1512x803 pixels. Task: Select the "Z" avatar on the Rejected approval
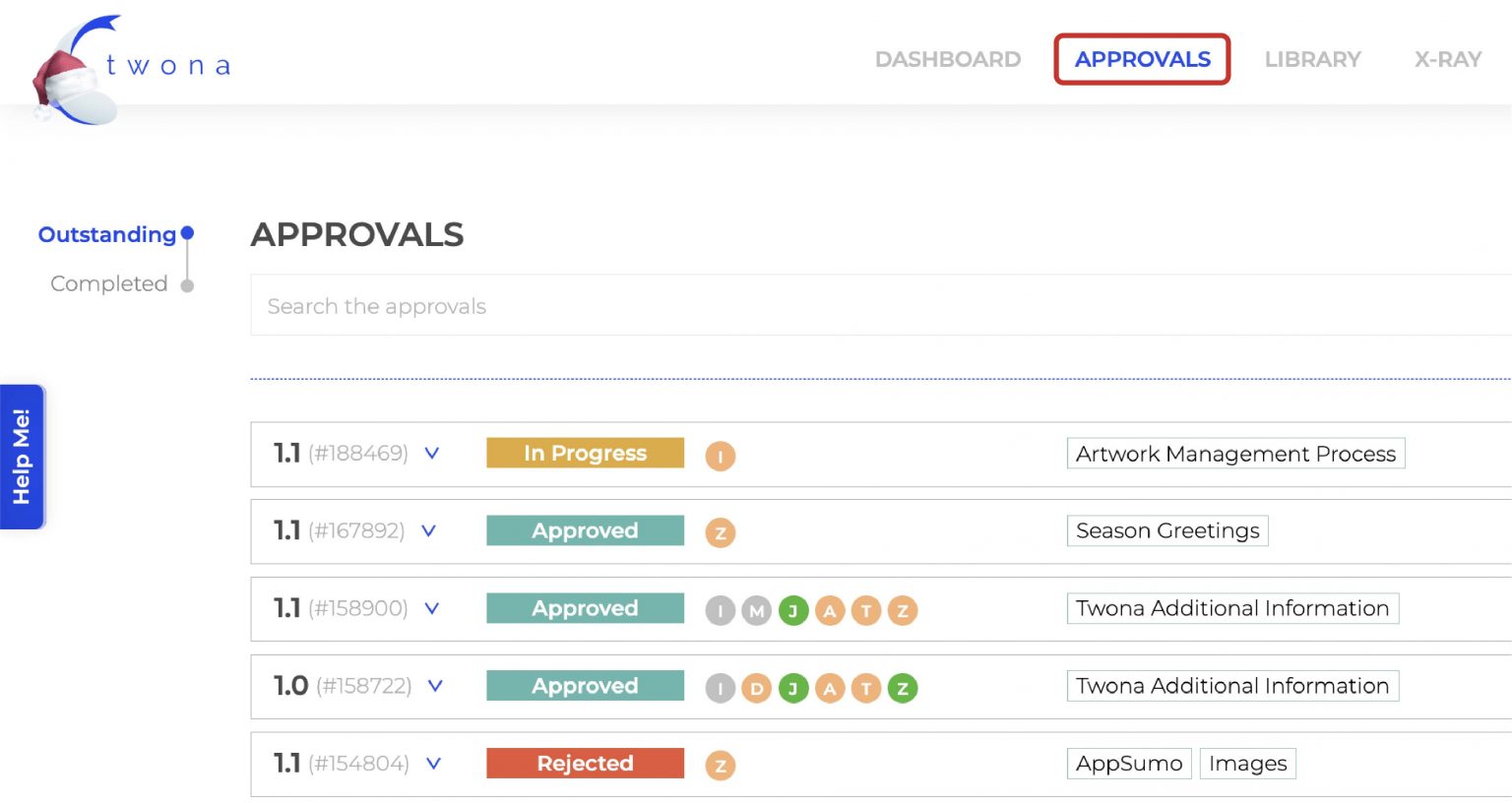tap(720, 764)
